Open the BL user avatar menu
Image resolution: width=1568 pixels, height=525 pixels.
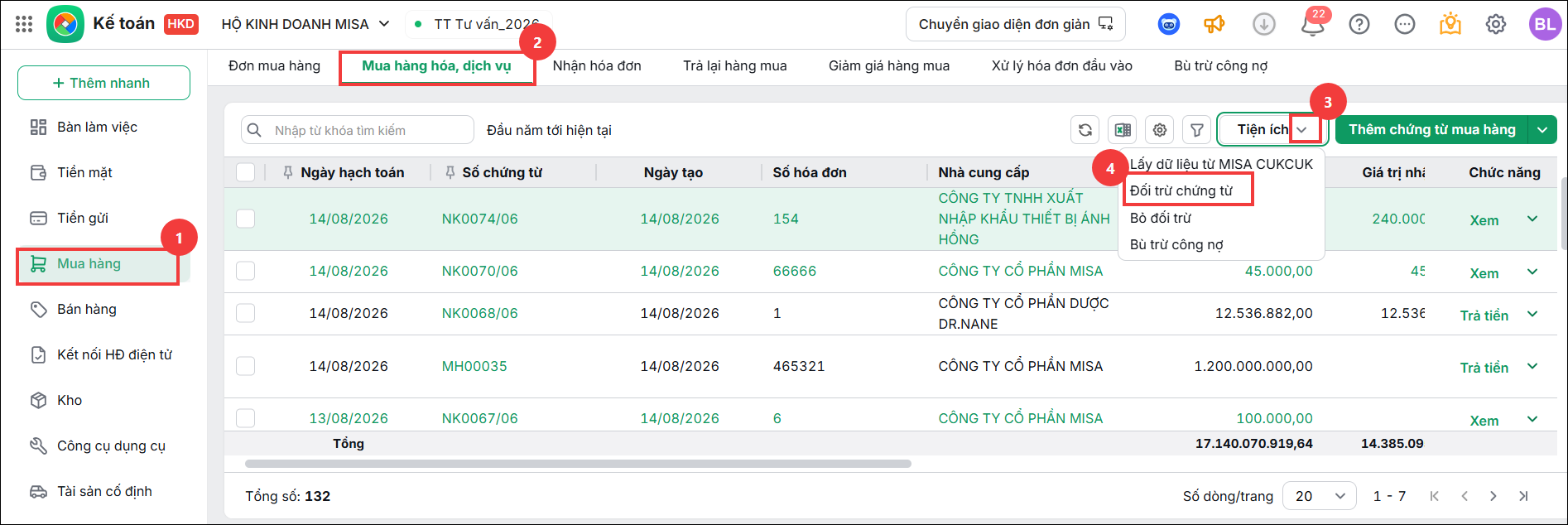click(x=1545, y=24)
